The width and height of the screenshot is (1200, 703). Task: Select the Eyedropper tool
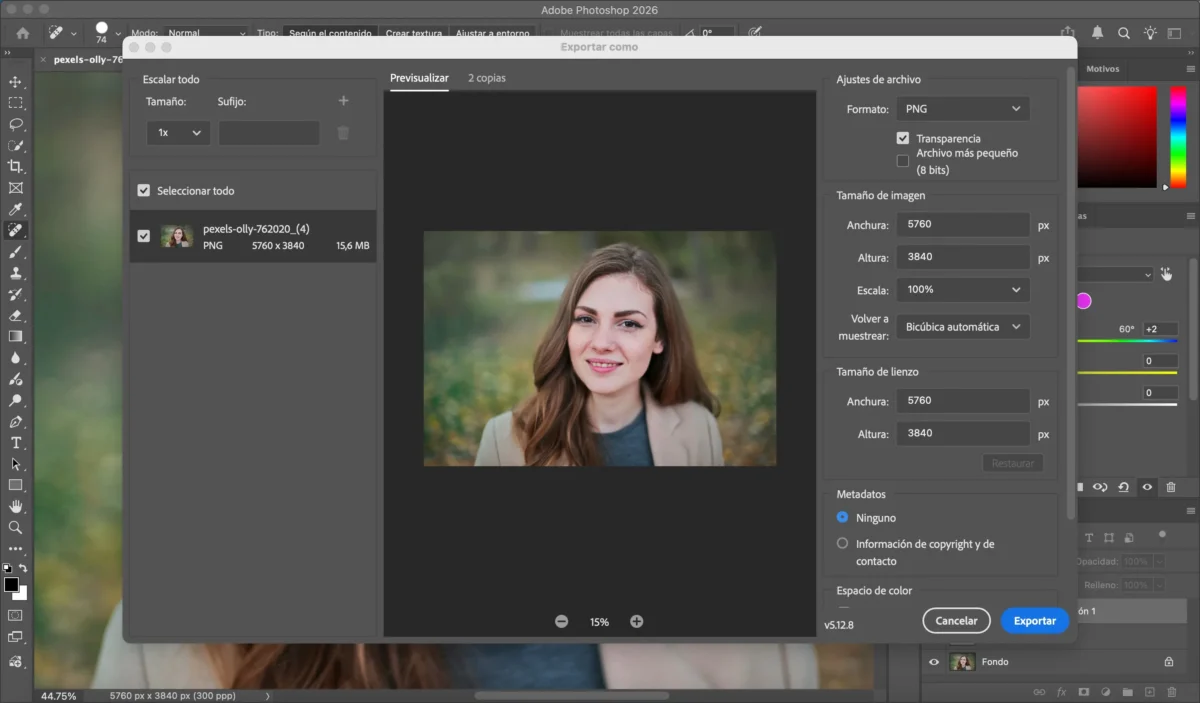pyautogui.click(x=15, y=209)
